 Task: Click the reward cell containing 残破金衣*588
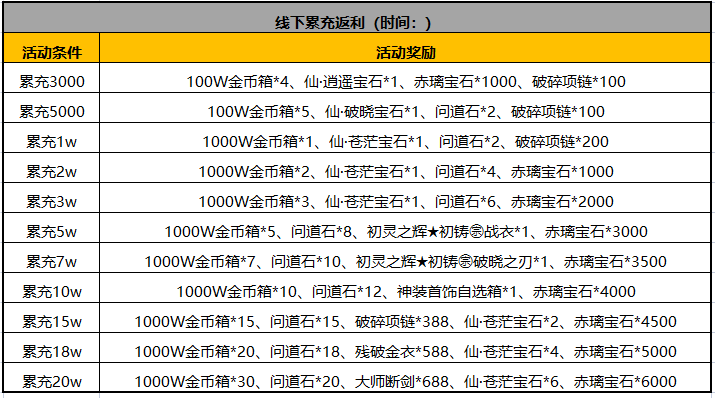point(405,348)
